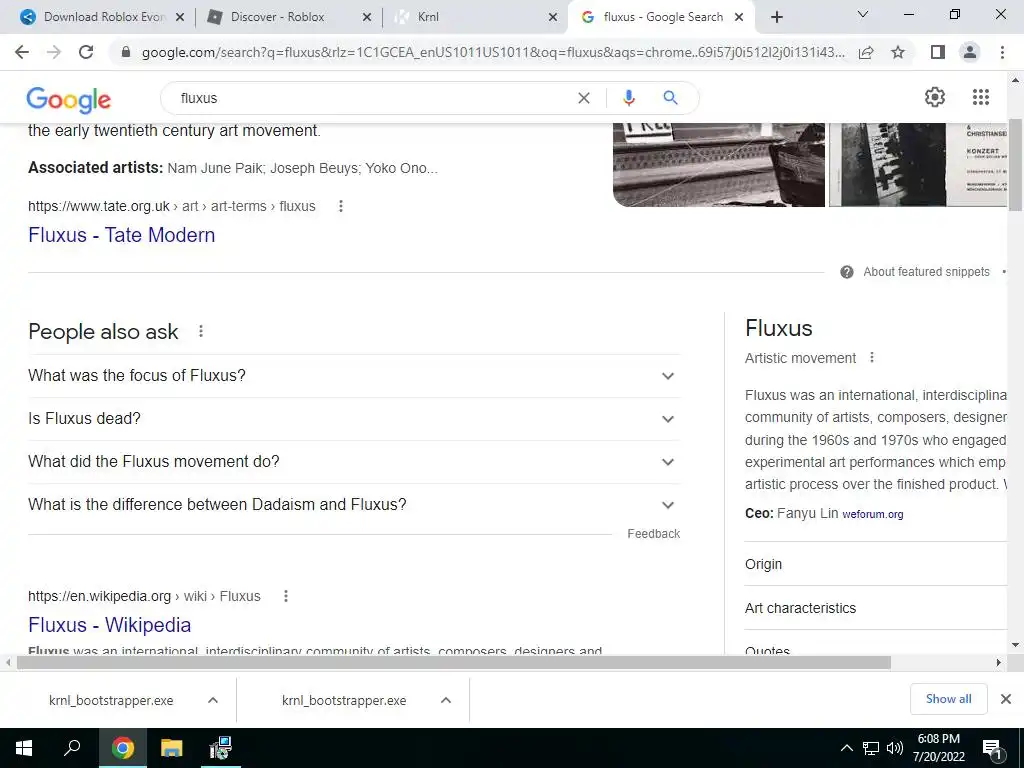
Task: Open the Windows Start menu
Action: 24,748
